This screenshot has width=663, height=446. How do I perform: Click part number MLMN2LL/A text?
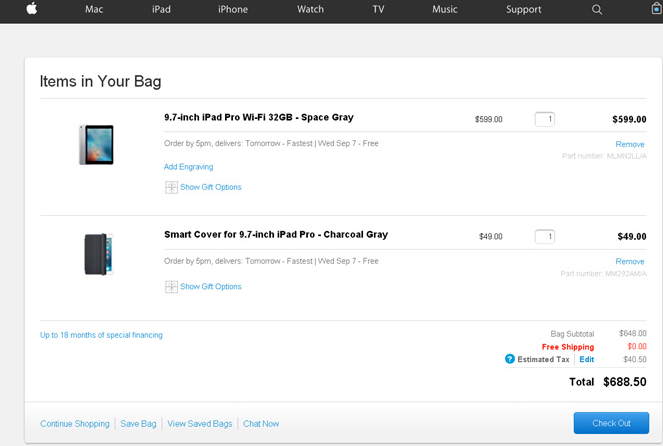point(604,156)
